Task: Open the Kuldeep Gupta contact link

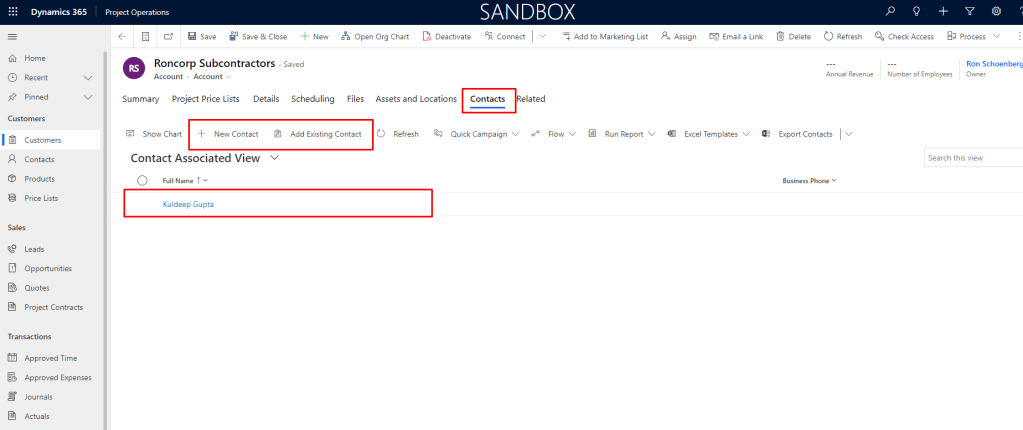Action: 188,204
